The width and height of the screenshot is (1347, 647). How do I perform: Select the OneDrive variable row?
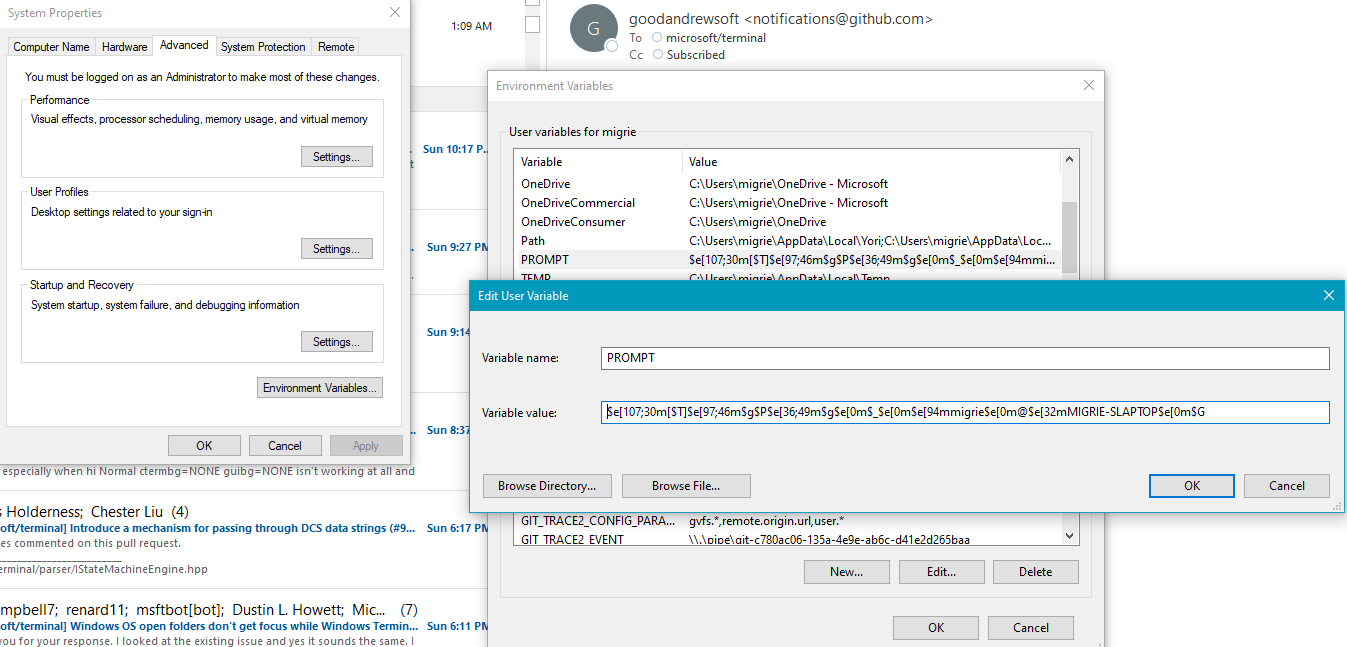click(x=788, y=184)
